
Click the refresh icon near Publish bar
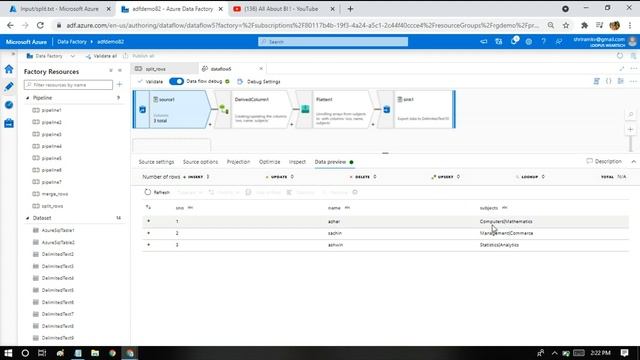click(620, 56)
